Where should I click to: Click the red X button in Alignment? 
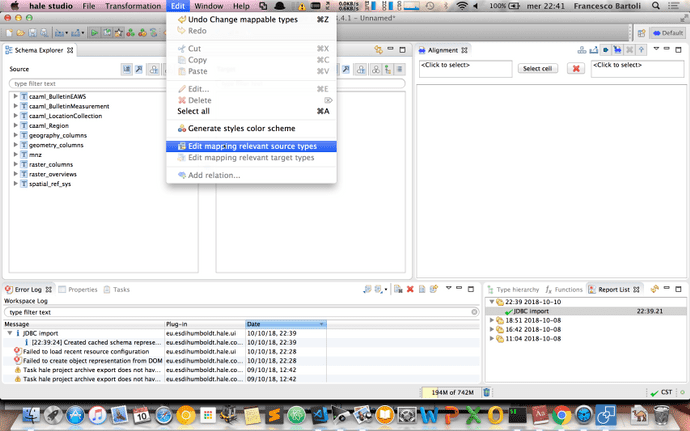coord(576,68)
